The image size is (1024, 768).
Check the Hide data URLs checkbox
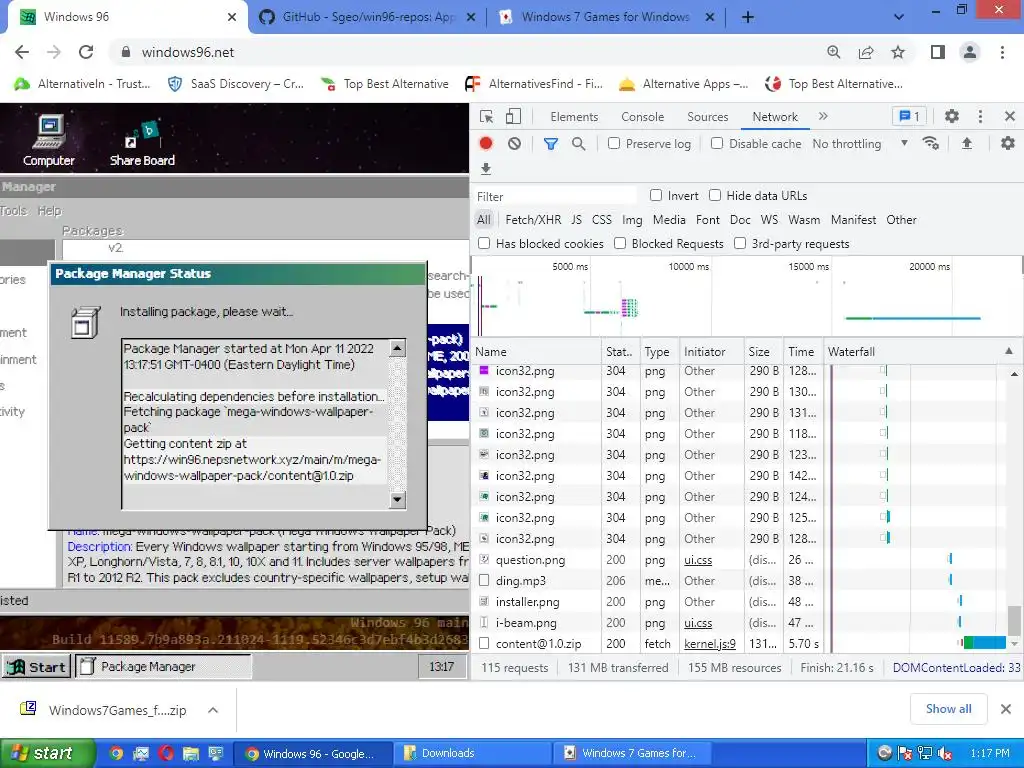[x=715, y=195]
